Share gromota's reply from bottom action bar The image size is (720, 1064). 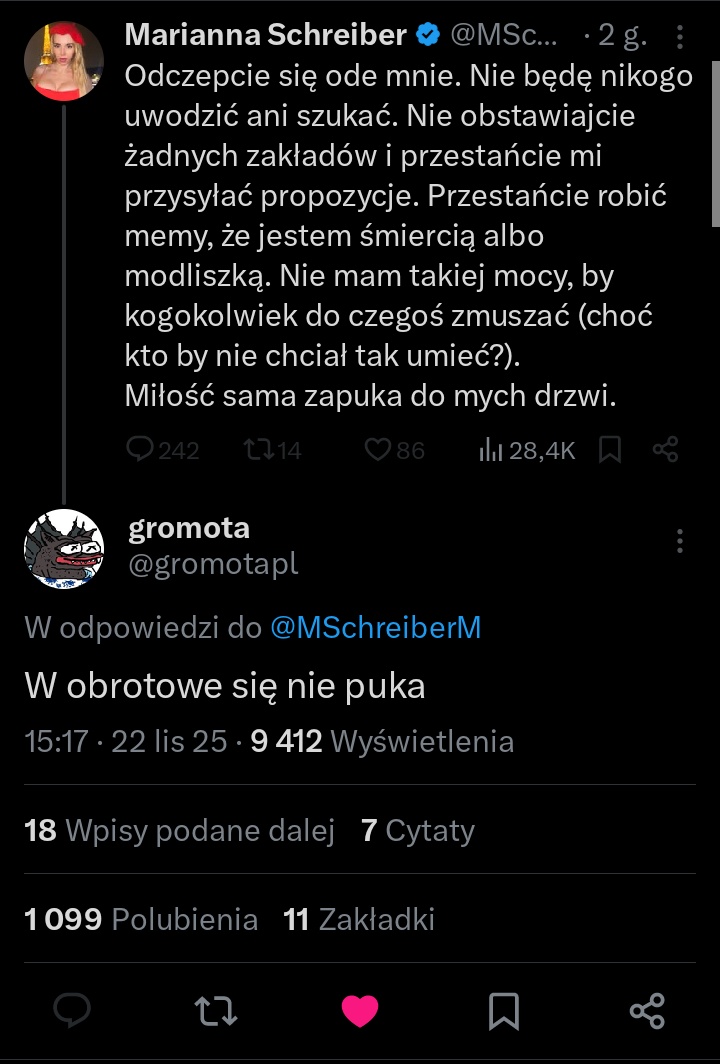coord(648,1011)
